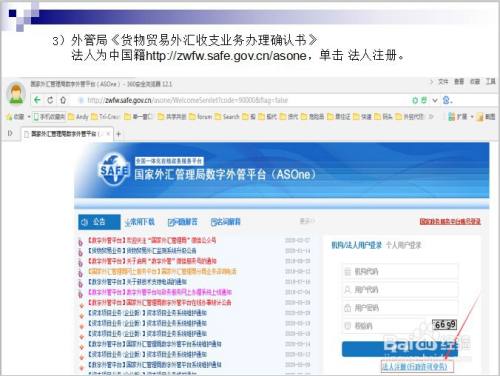Screen dimensions: 500x376
Task: Switch to the 名词解释 tab
Action: [x=226, y=222]
